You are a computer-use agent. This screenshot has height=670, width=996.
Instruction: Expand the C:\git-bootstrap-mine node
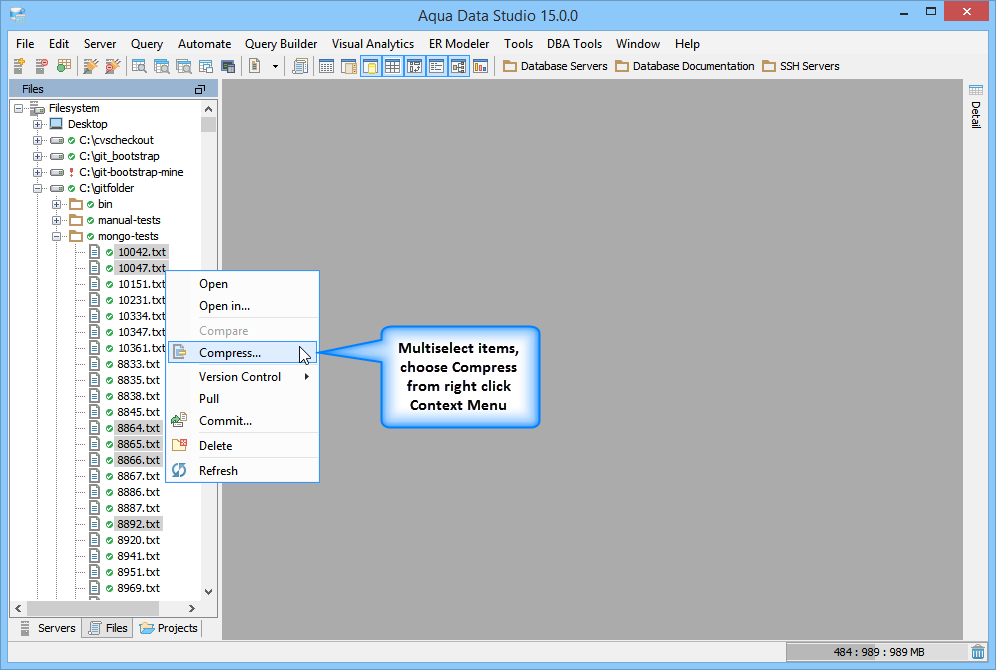click(37, 172)
